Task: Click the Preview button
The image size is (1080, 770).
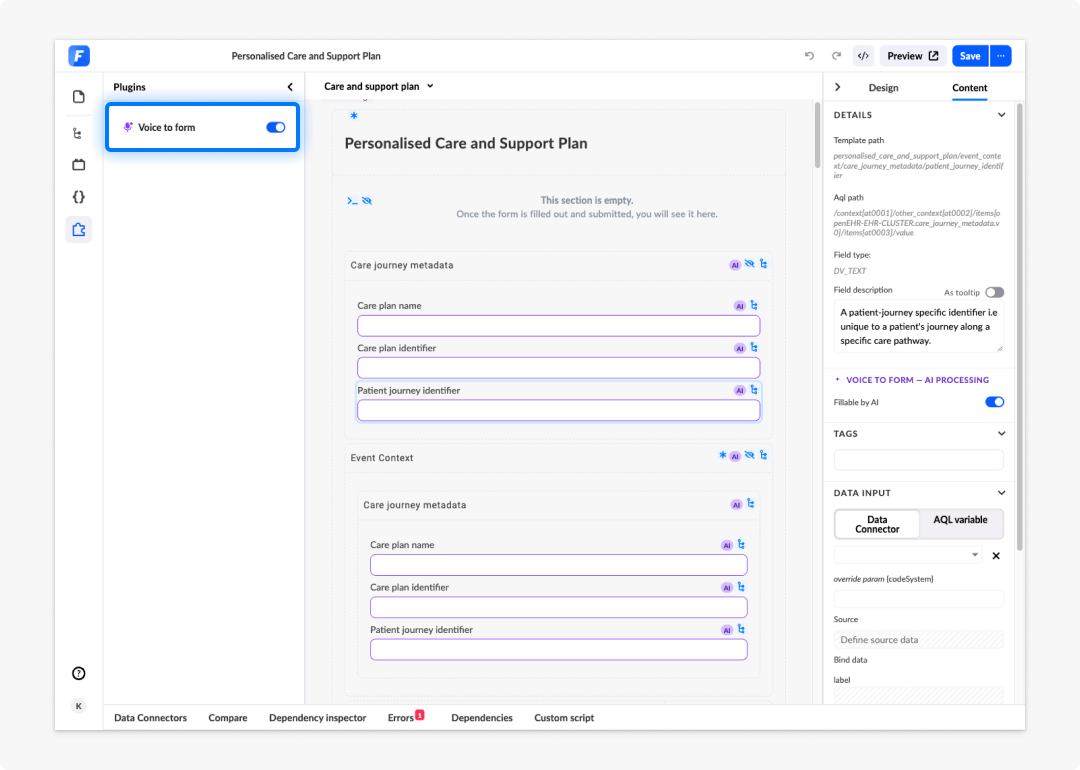Action: tap(913, 56)
